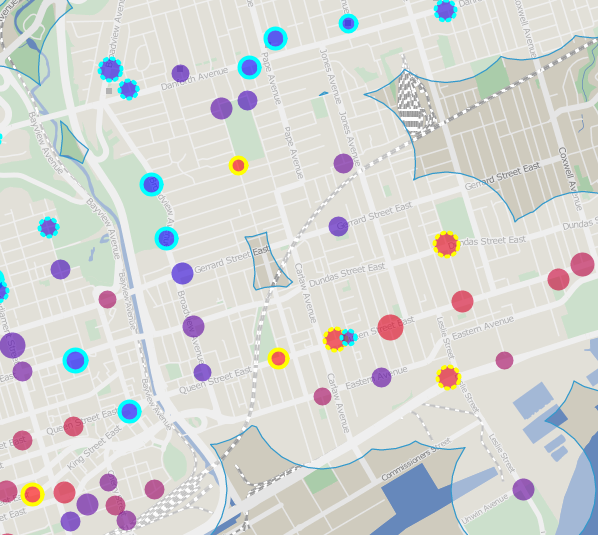598x535 pixels.
Task: Select the cyan-dotted purple marker in park west of Bayview Avenue
Action: pyautogui.click(x=48, y=228)
